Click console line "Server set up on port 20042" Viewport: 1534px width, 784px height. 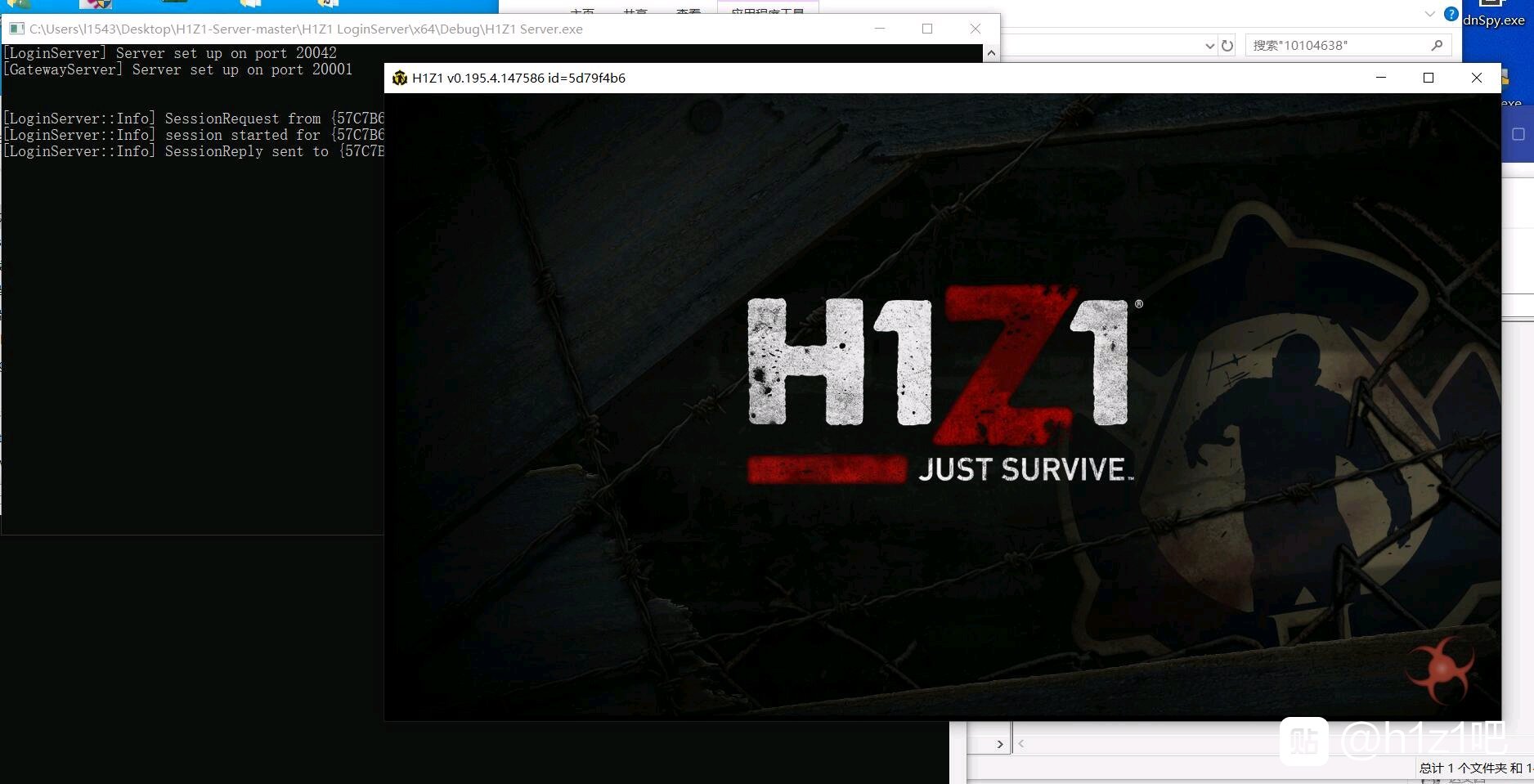click(170, 53)
